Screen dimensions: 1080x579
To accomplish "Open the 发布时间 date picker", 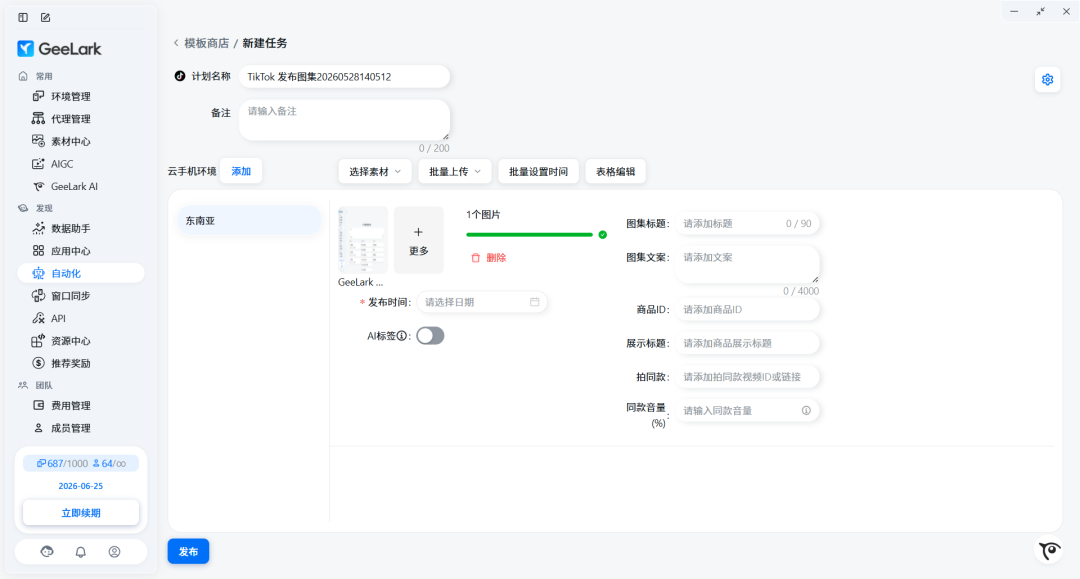I will click(481, 302).
